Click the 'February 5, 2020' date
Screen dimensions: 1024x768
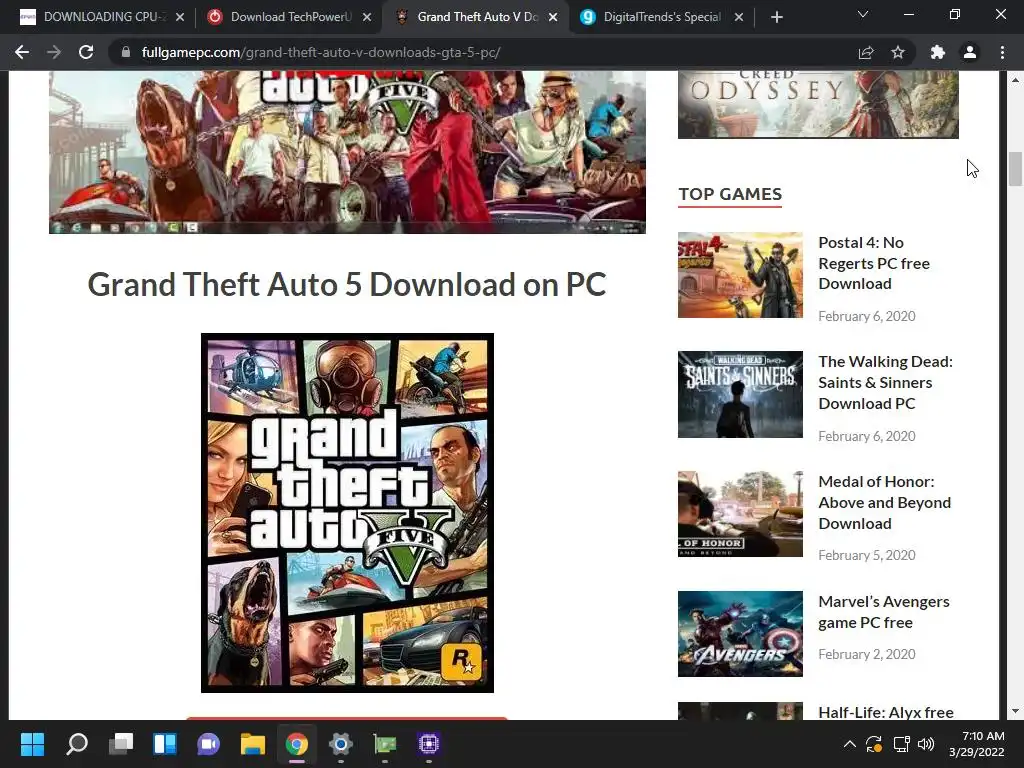pos(867,555)
